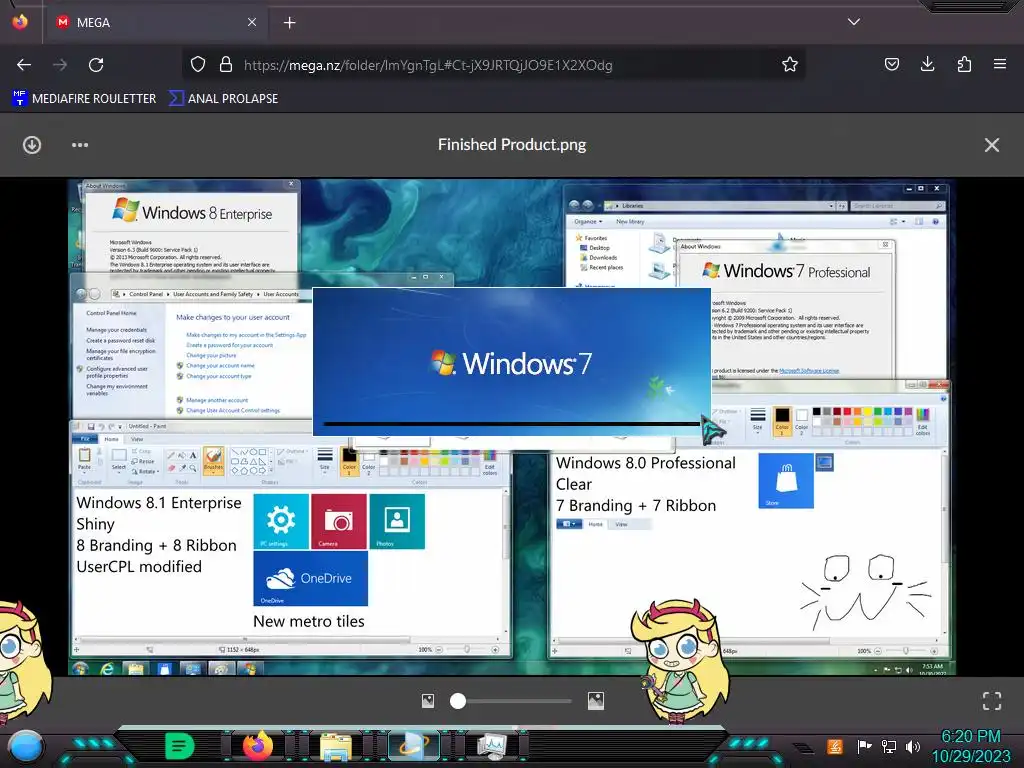Select the MEGA browser tab

tap(157, 22)
